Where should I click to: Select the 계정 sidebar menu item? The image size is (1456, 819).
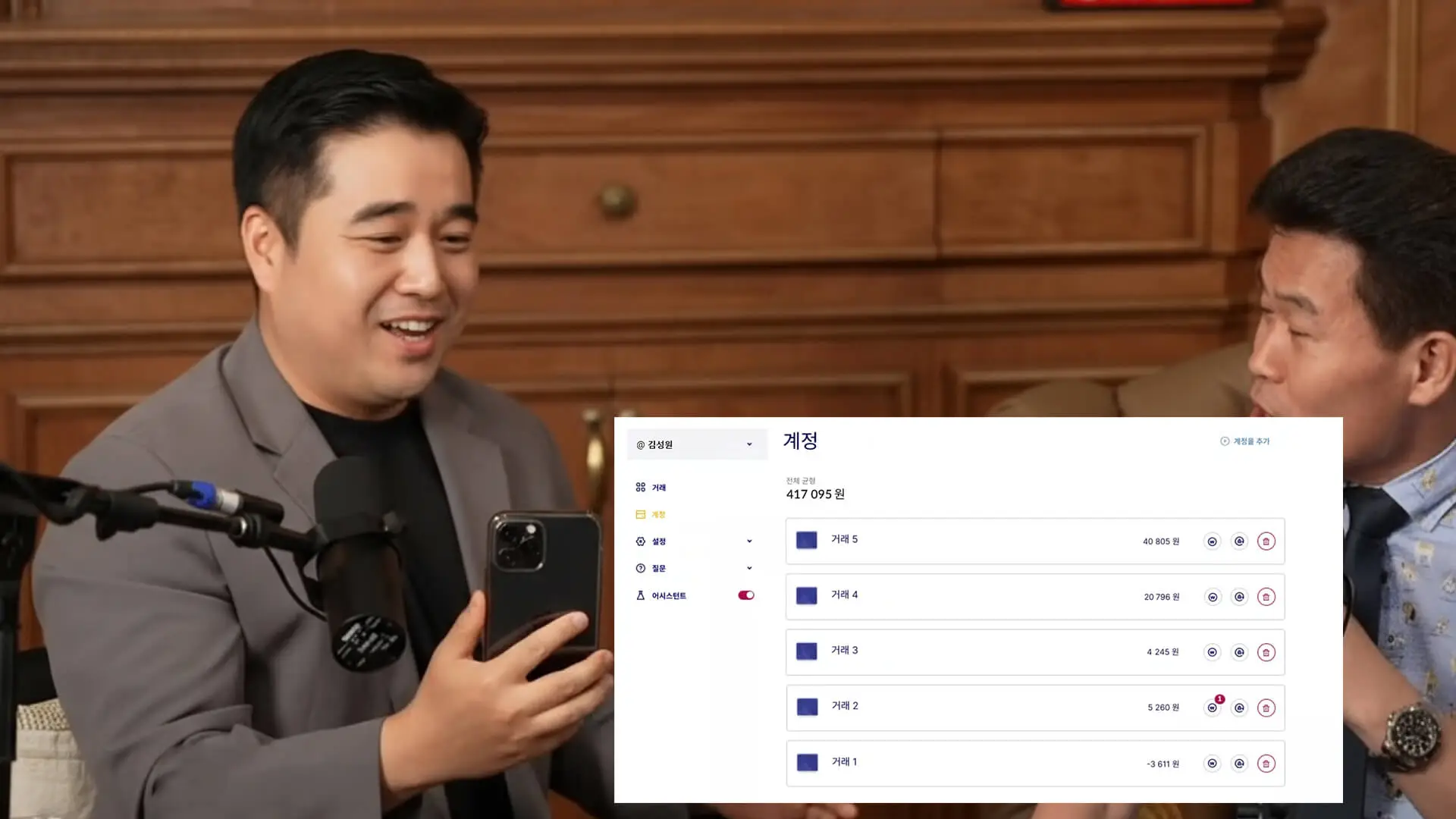pos(657,514)
